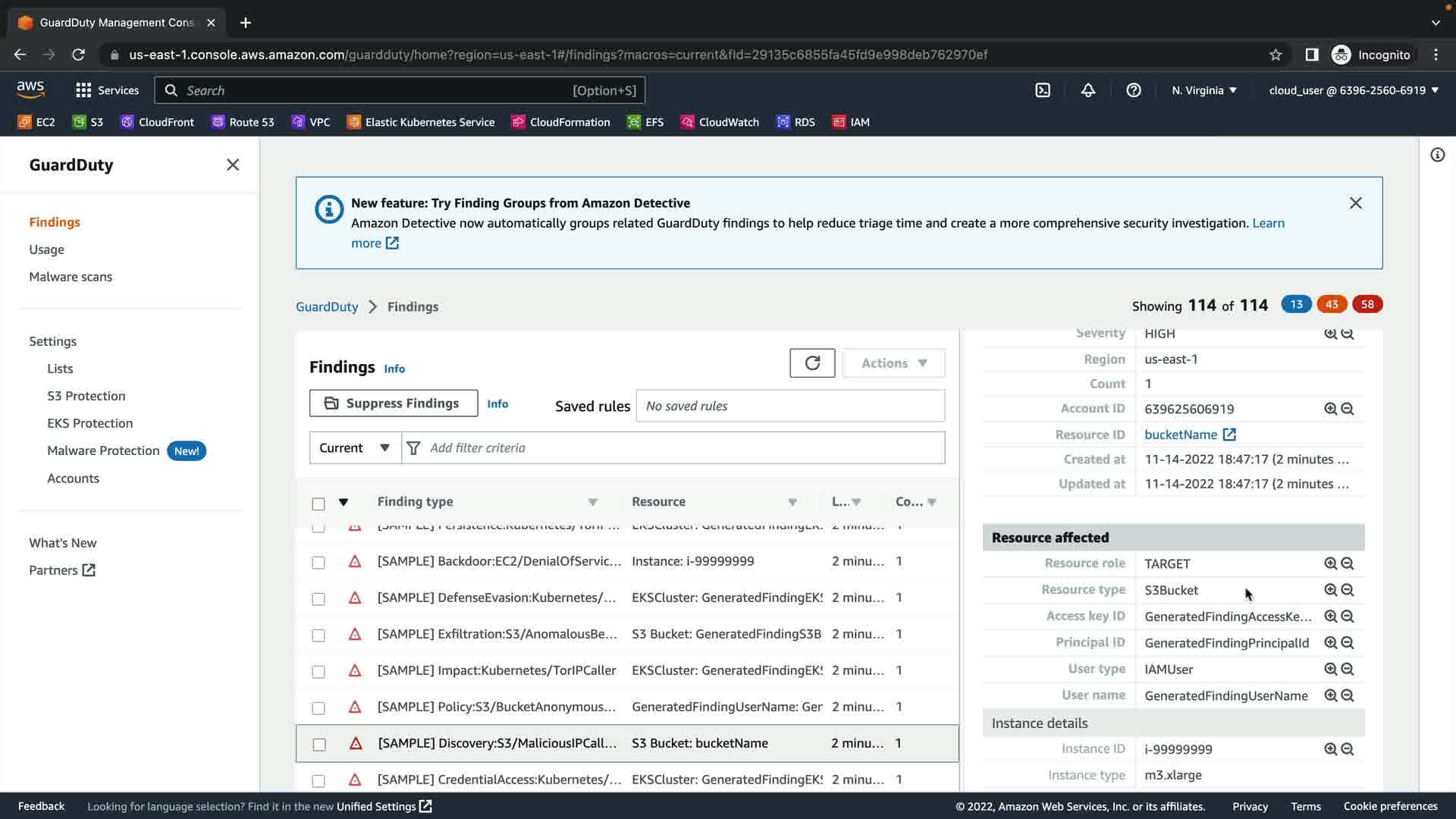Click the GuardDuty breadcrumb link
The width and height of the screenshot is (1456, 819).
[326, 306]
